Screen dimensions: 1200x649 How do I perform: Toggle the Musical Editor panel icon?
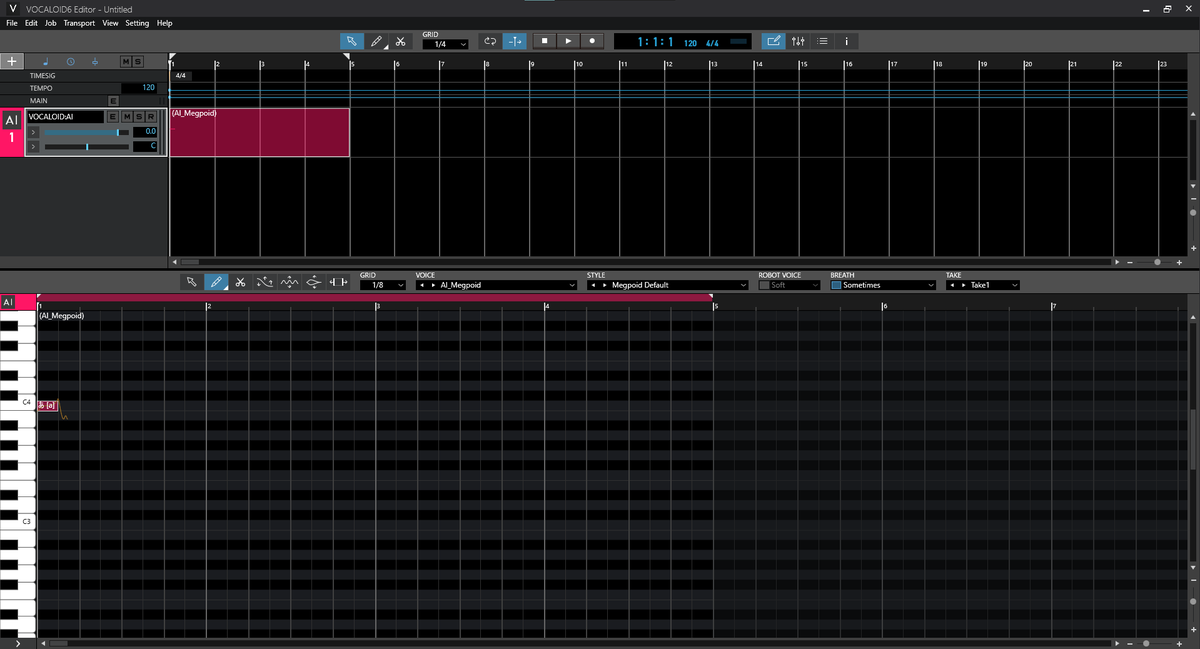(773, 41)
